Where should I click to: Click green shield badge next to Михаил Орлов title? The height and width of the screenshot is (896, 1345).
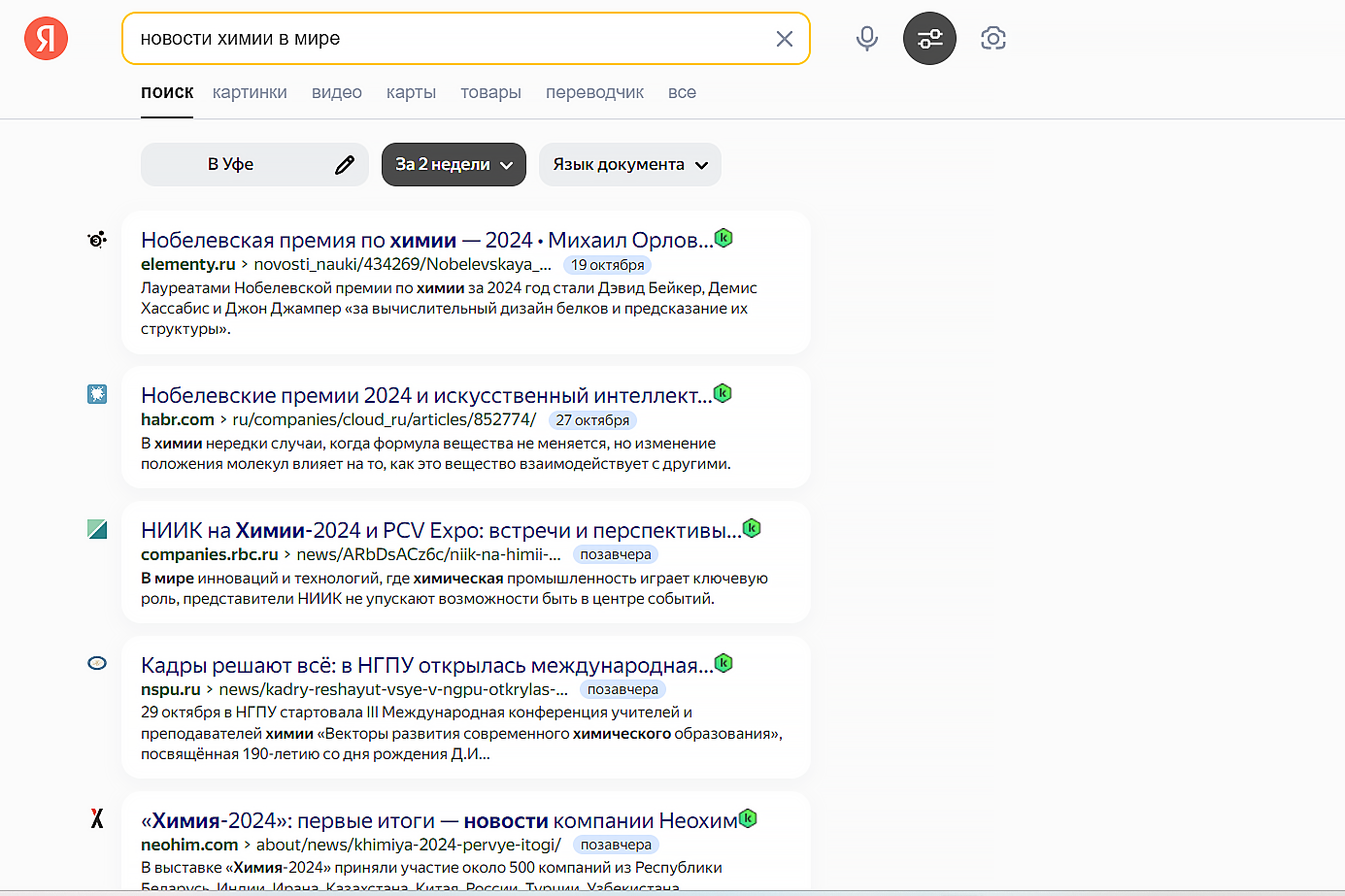723,238
